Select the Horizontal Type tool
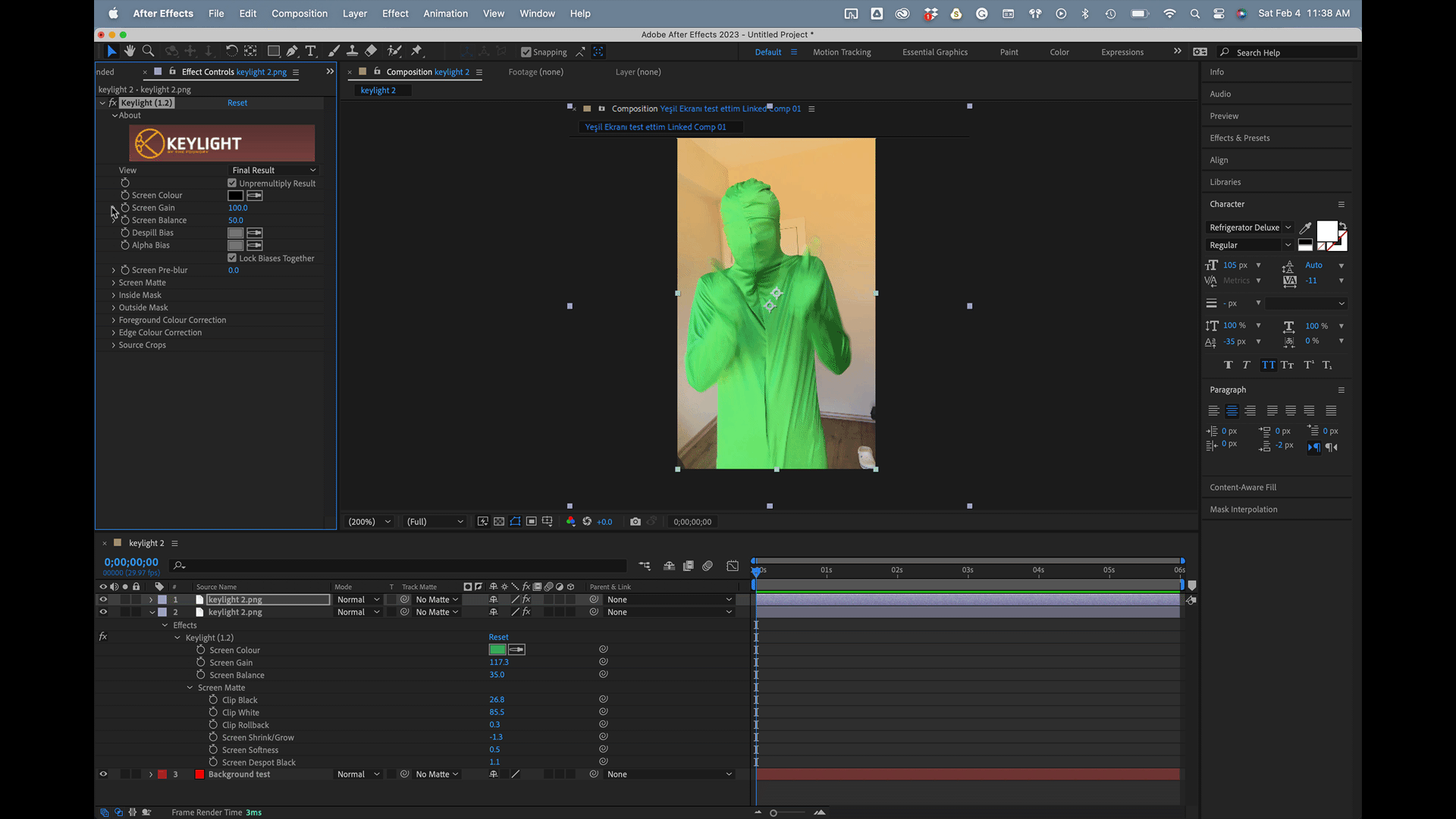 [x=311, y=51]
